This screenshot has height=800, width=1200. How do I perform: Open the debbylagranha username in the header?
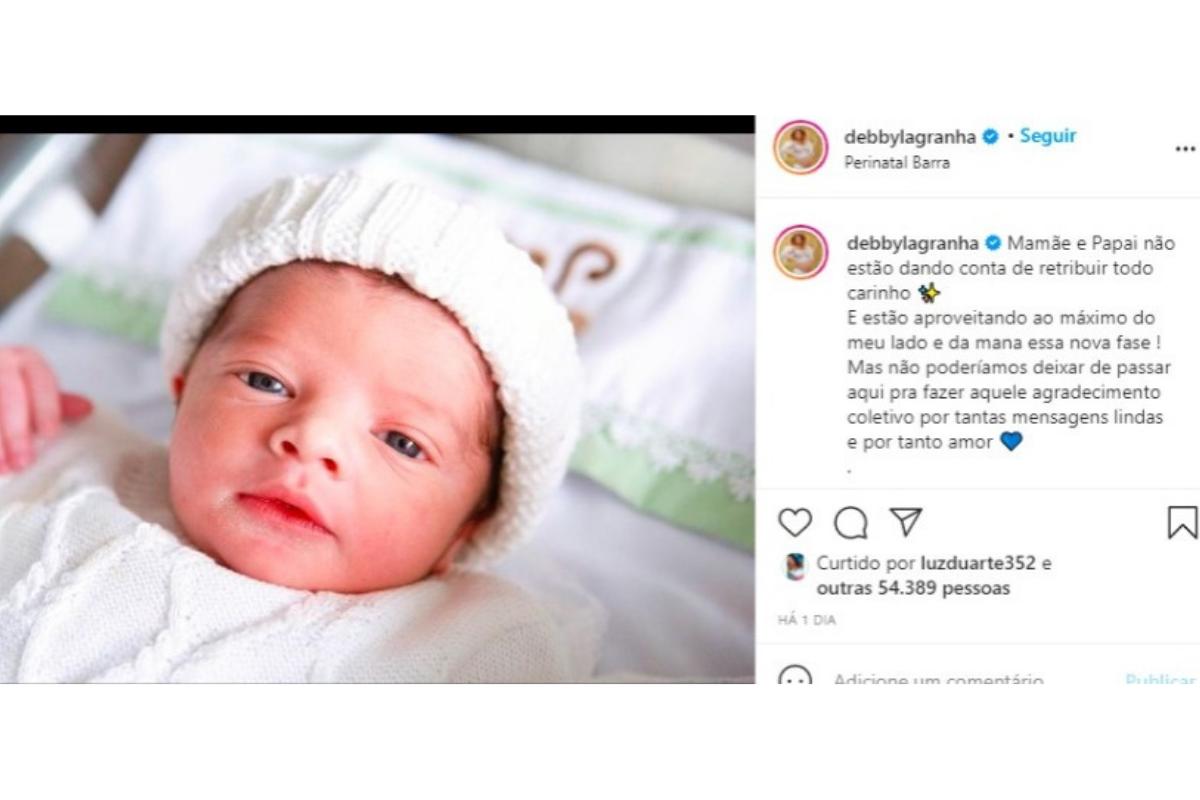(911, 137)
